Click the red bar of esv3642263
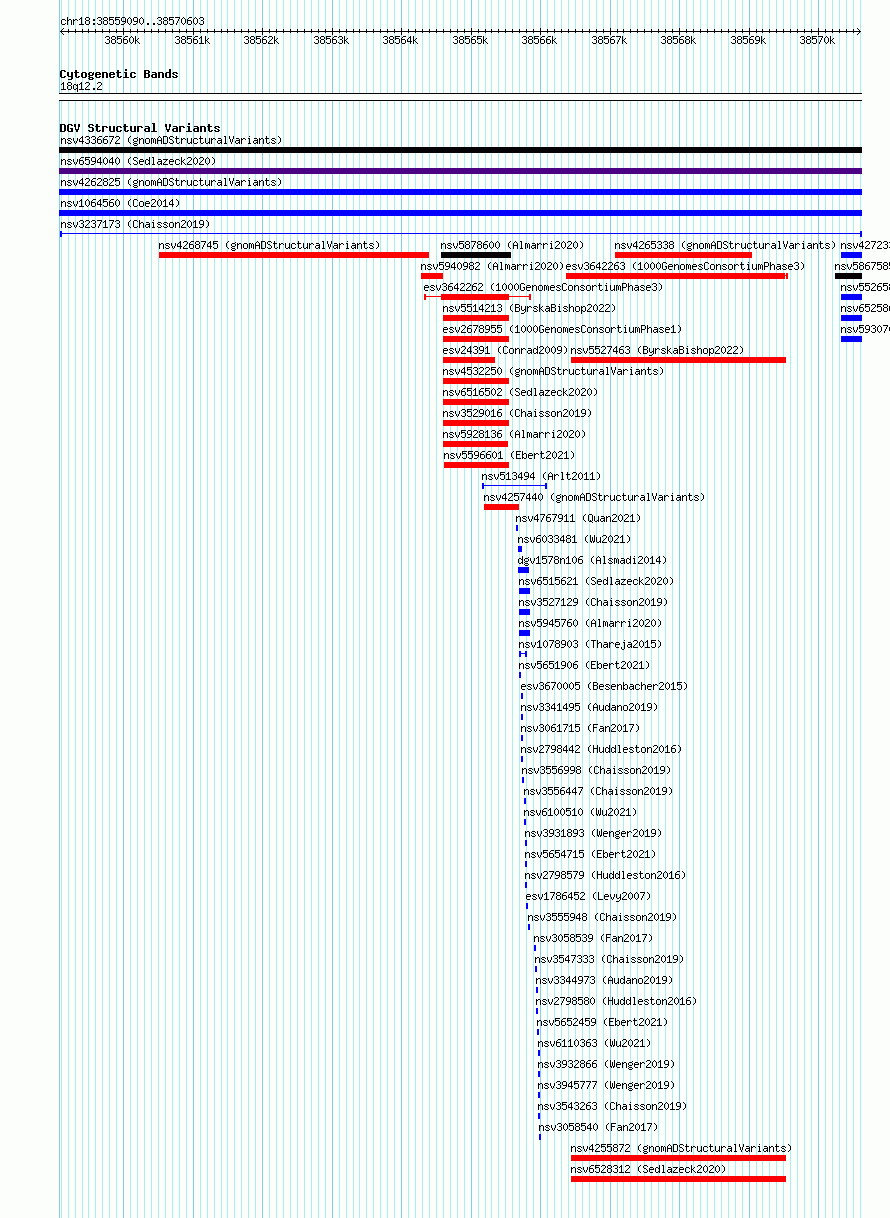The image size is (890, 1218). pos(677,276)
